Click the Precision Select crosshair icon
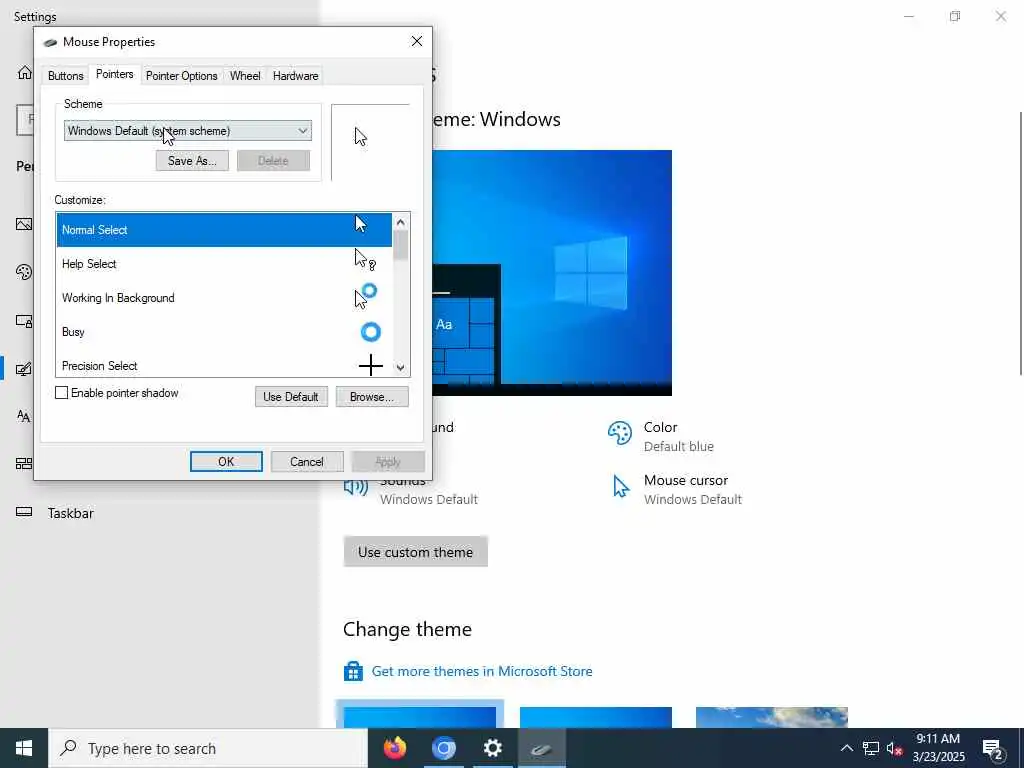The image size is (1024, 768). pyautogui.click(x=370, y=365)
